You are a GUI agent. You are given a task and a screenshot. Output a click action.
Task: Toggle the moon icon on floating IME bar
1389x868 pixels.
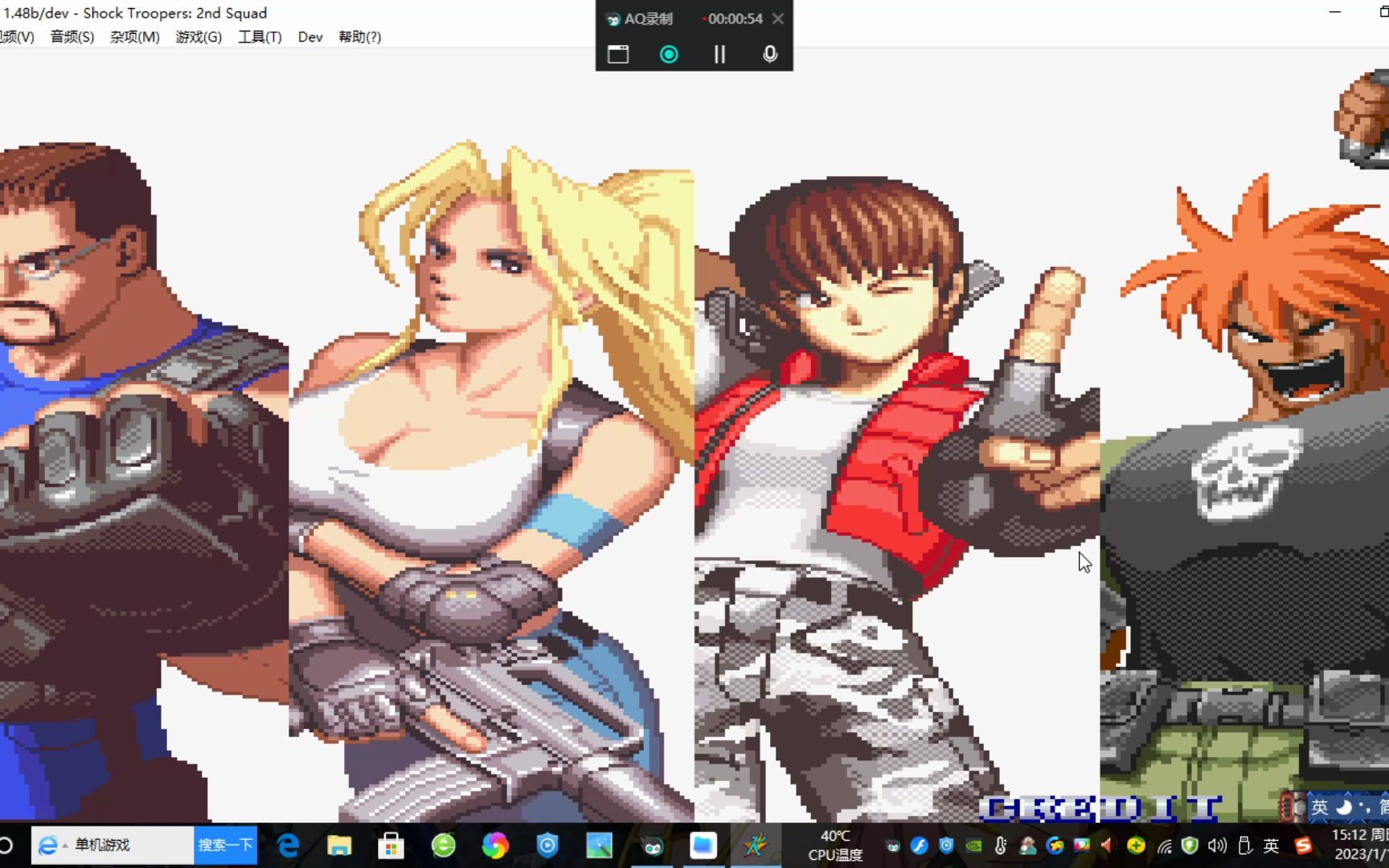pos(1343,806)
